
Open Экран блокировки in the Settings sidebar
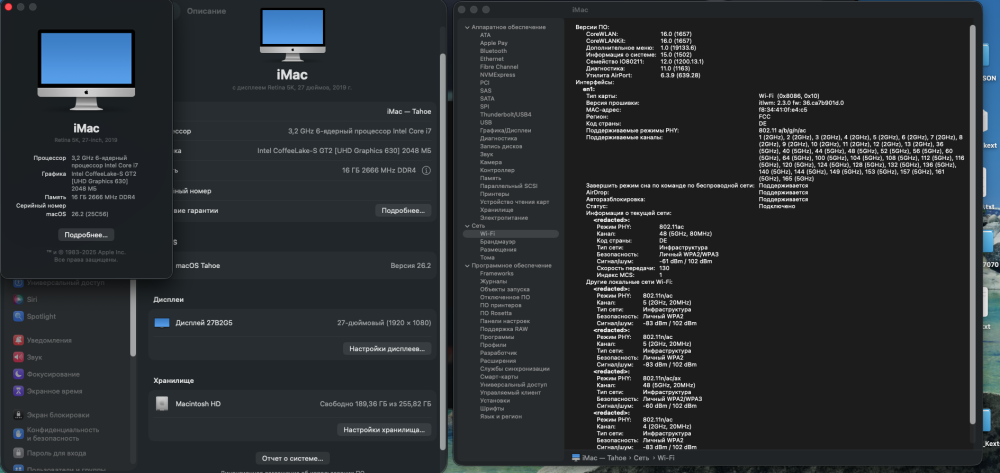point(51,415)
